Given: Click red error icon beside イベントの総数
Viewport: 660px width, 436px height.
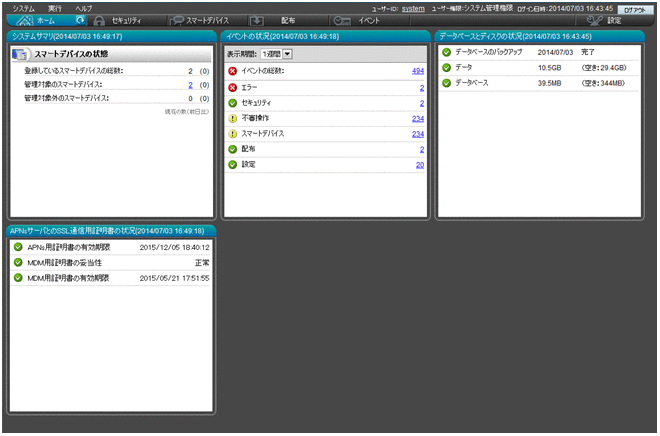Looking at the screenshot, I should point(232,71).
